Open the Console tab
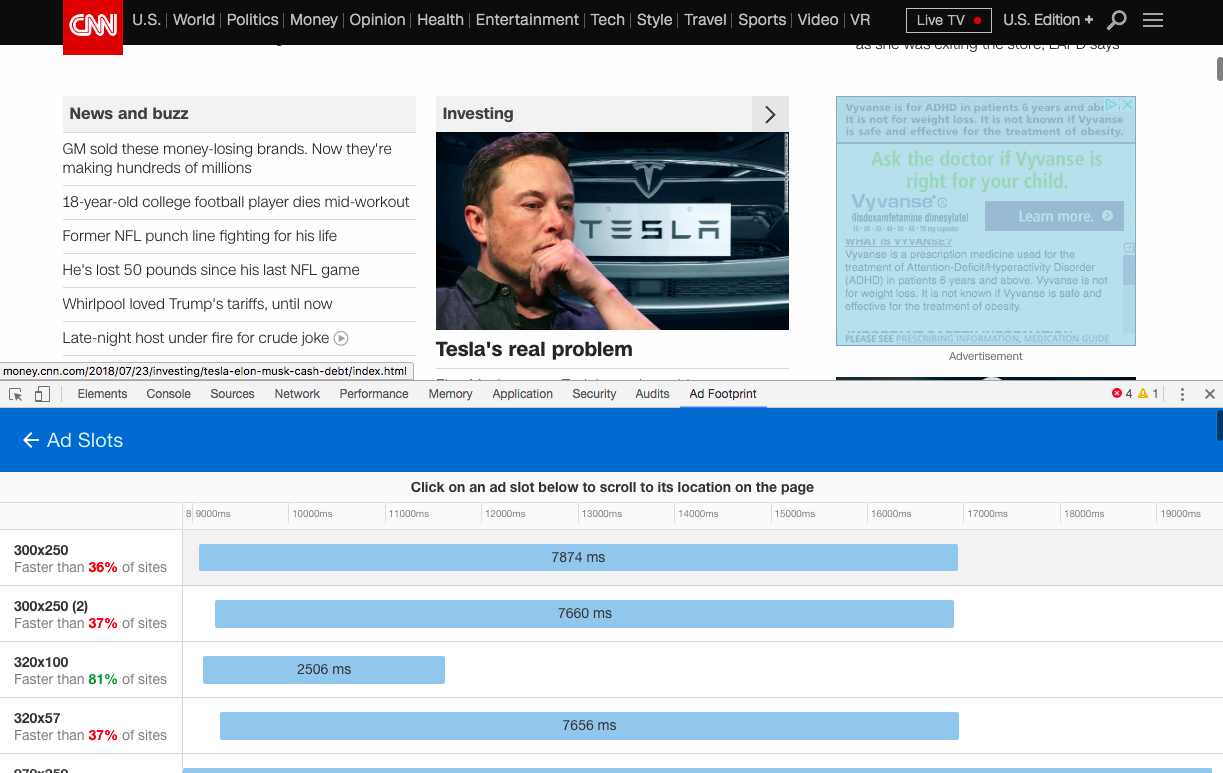Image resolution: width=1223 pixels, height=773 pixels. 168,394
